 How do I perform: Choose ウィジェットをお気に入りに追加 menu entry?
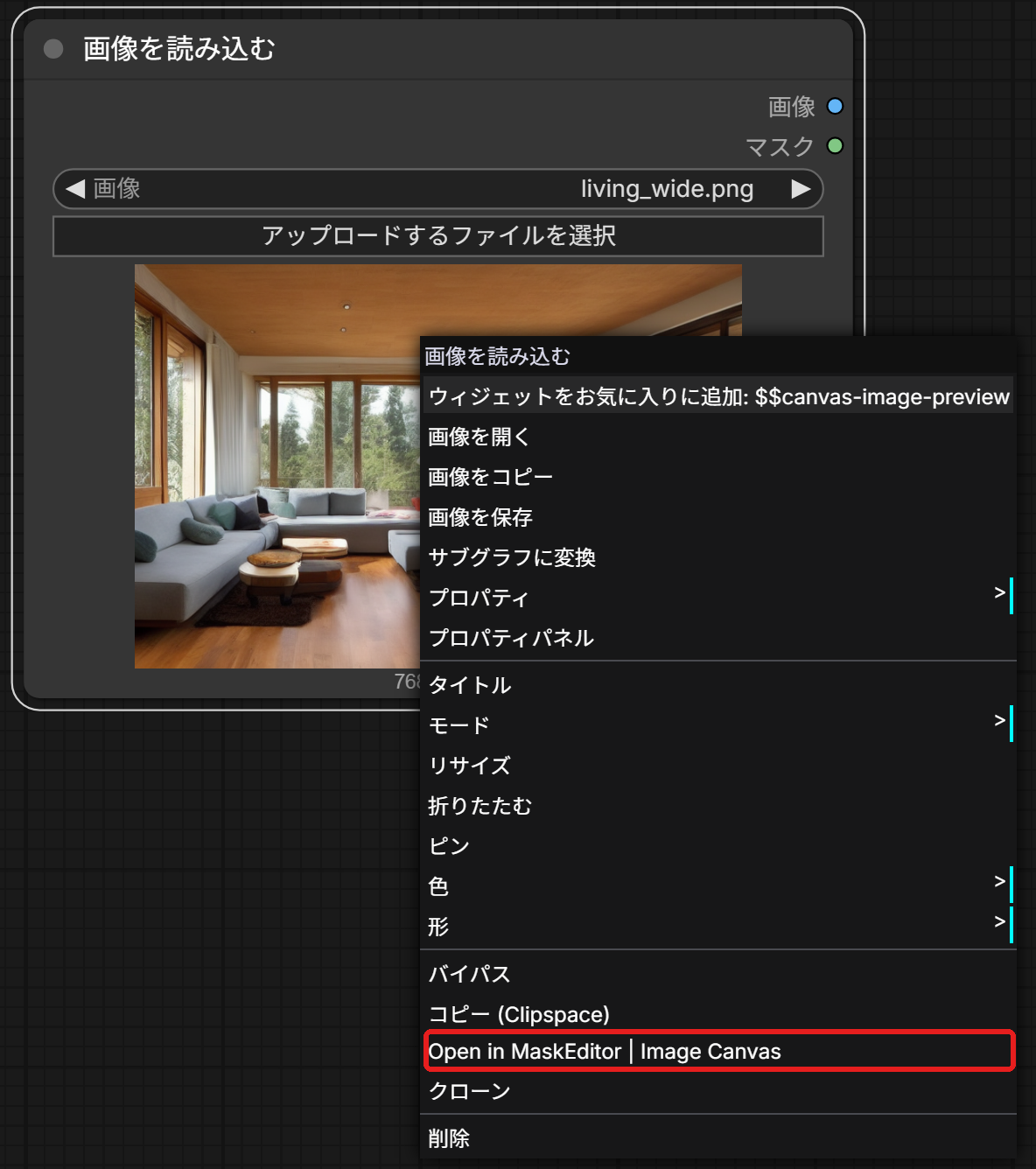tap(718, 396)
